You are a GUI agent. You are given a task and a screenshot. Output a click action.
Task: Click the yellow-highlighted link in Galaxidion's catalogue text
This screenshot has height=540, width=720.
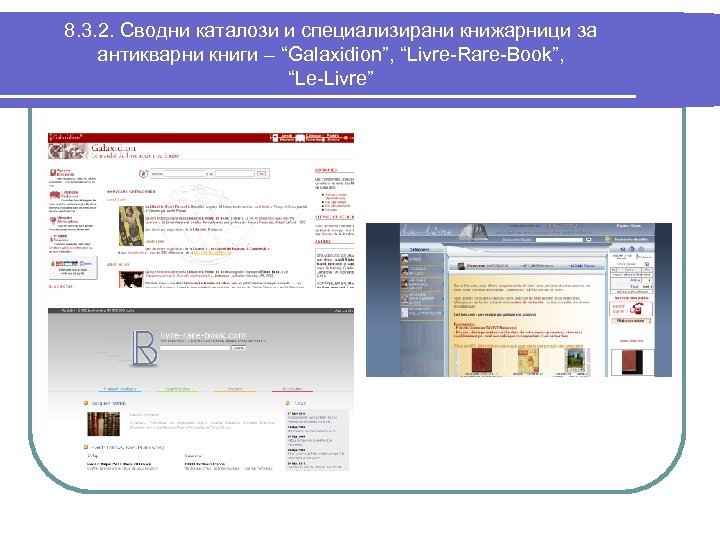pyautogui.click(x=212, y=253)
